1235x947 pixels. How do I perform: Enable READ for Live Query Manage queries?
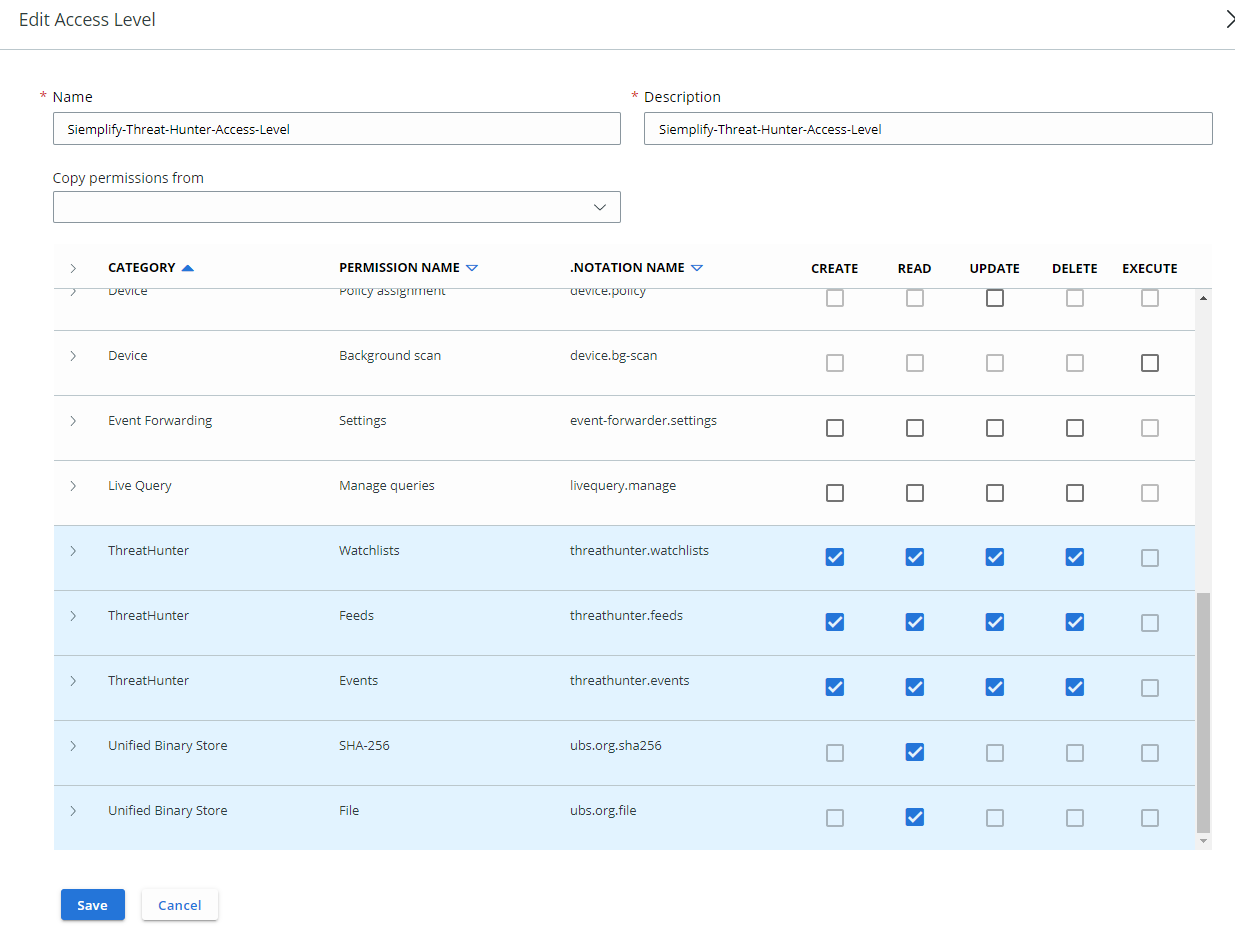914,492
